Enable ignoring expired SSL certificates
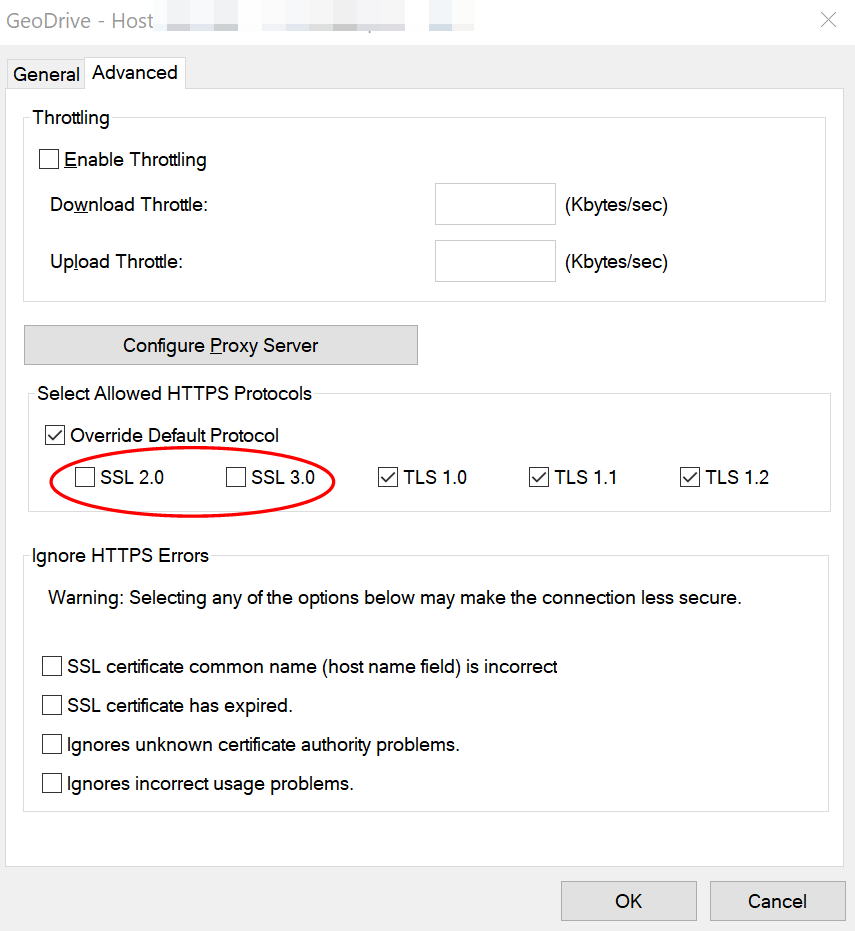 click(52, 705)
